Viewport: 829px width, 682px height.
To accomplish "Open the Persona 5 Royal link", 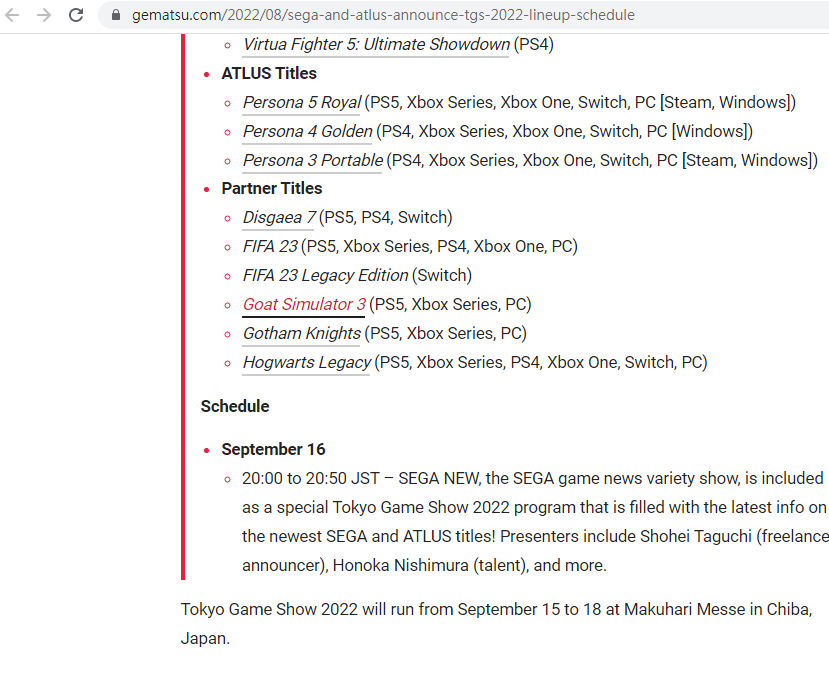I will coord(301,102).
